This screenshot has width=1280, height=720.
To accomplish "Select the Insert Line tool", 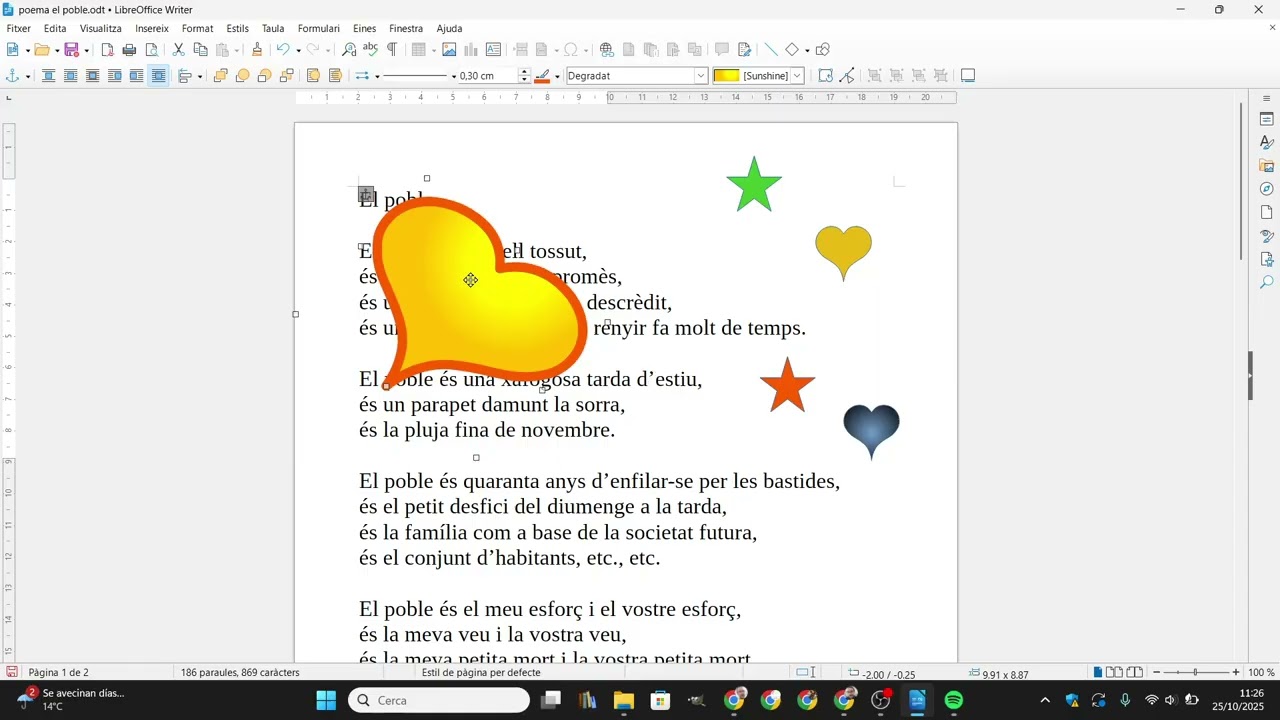I will tap(770, 50).
